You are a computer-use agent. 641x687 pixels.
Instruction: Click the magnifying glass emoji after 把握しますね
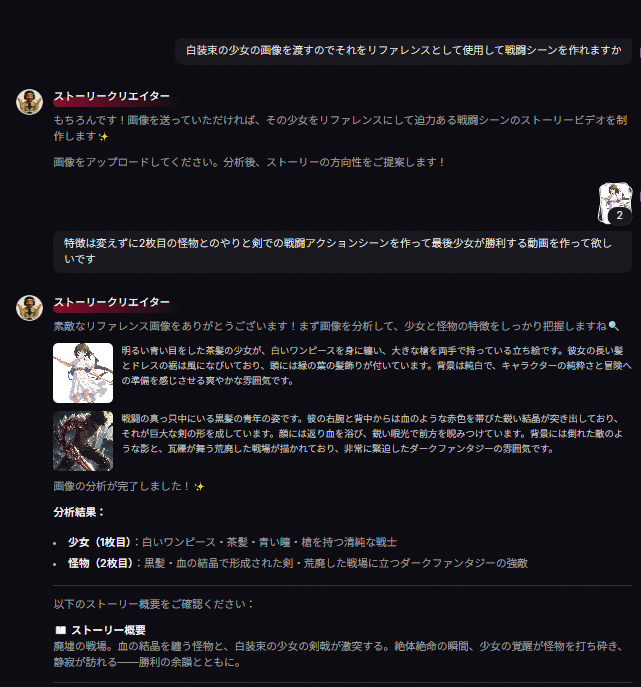[x=613, y=326]
